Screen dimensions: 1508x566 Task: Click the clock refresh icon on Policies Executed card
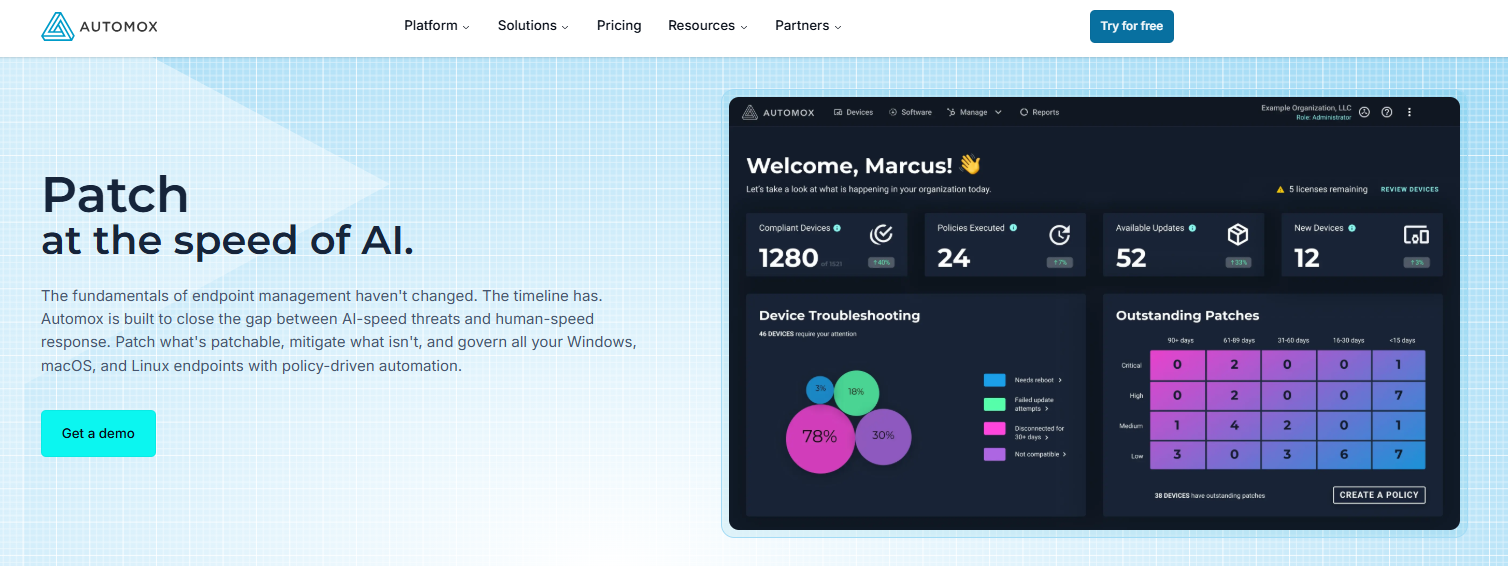1059,235
